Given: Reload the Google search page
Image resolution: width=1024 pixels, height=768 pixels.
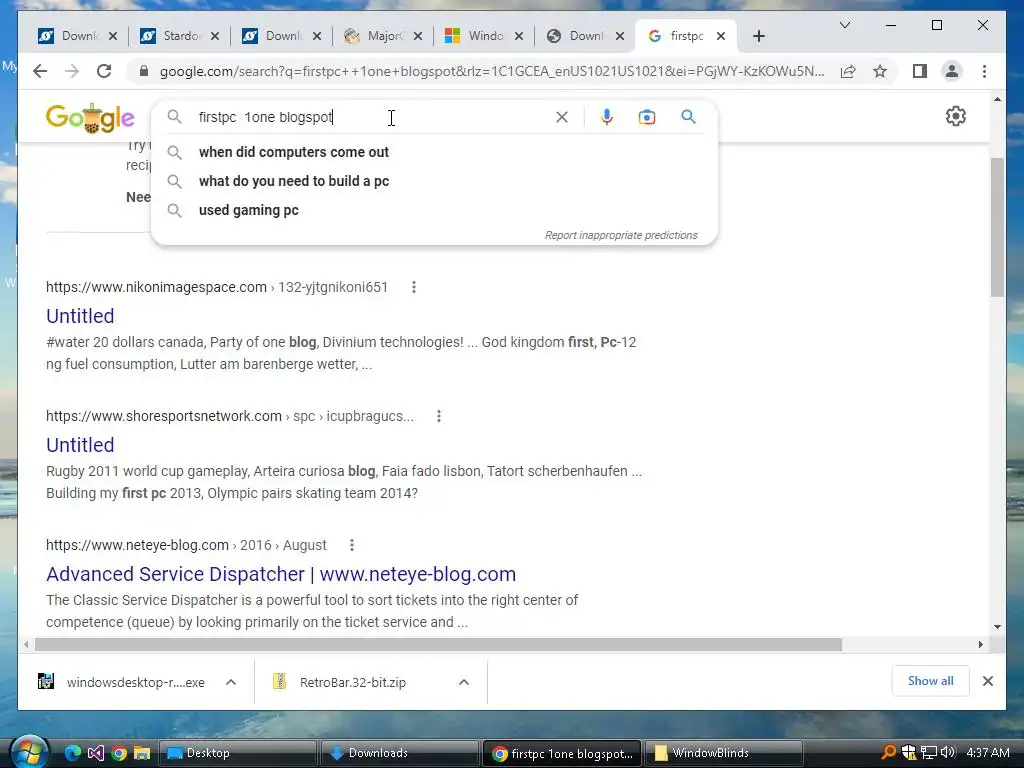Looking at the screenshot, I should click(104, 71).
